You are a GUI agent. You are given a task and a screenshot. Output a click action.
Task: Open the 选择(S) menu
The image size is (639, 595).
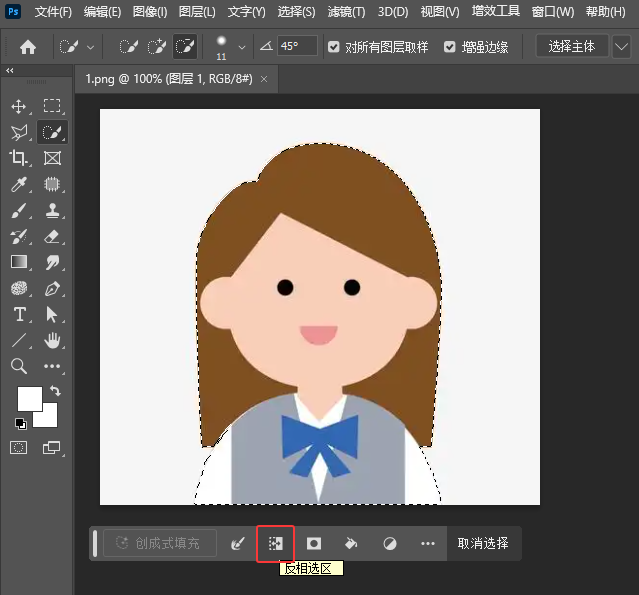coord(296,12)
